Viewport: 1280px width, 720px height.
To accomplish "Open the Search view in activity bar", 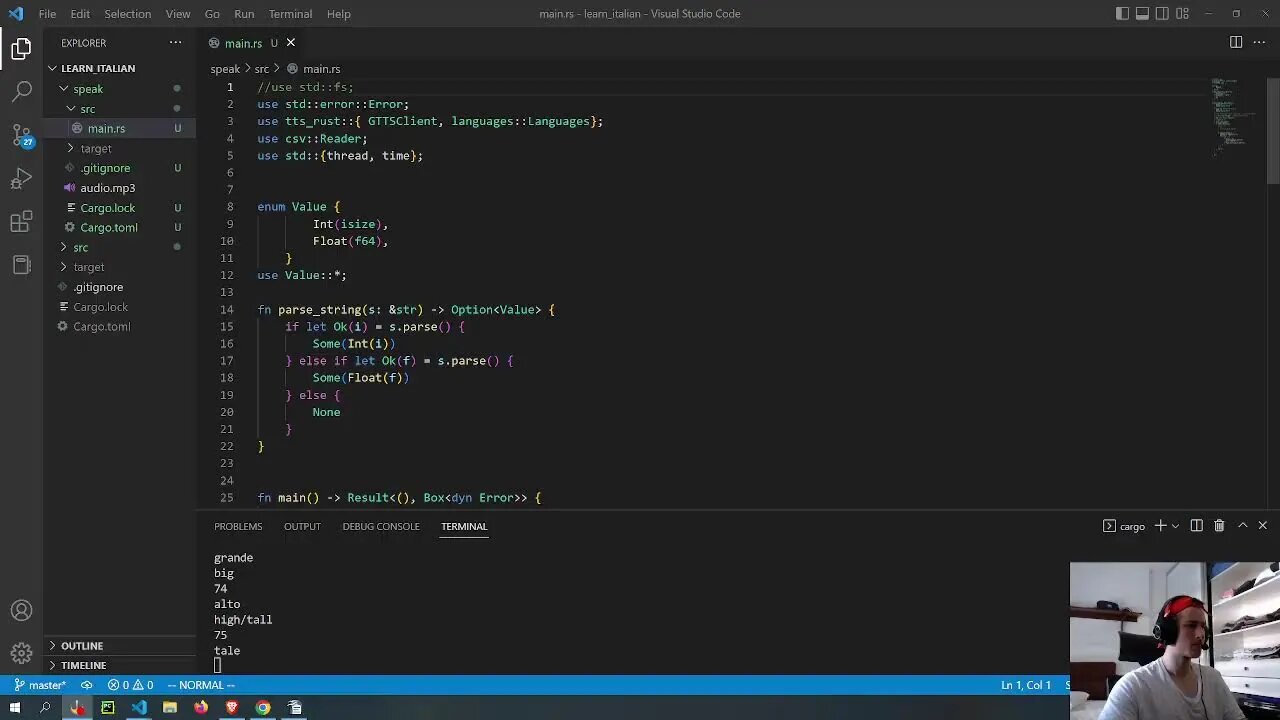I will tap(21, 92).
